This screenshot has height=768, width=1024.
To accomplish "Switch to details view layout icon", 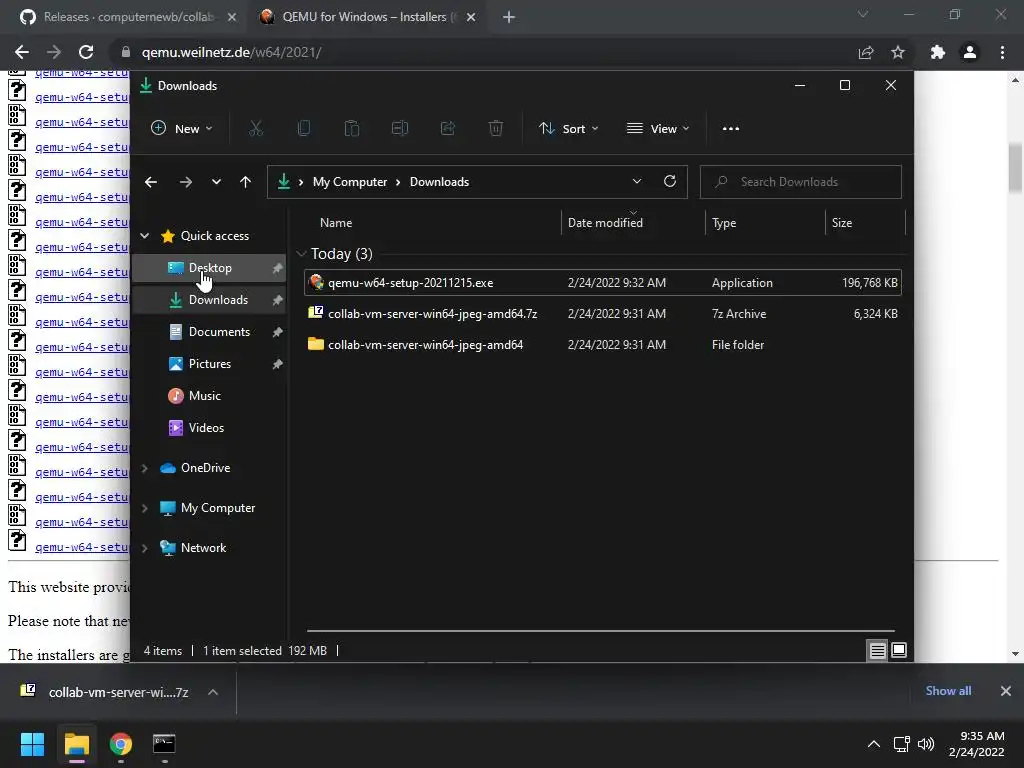I will click(x=877, y=650).
